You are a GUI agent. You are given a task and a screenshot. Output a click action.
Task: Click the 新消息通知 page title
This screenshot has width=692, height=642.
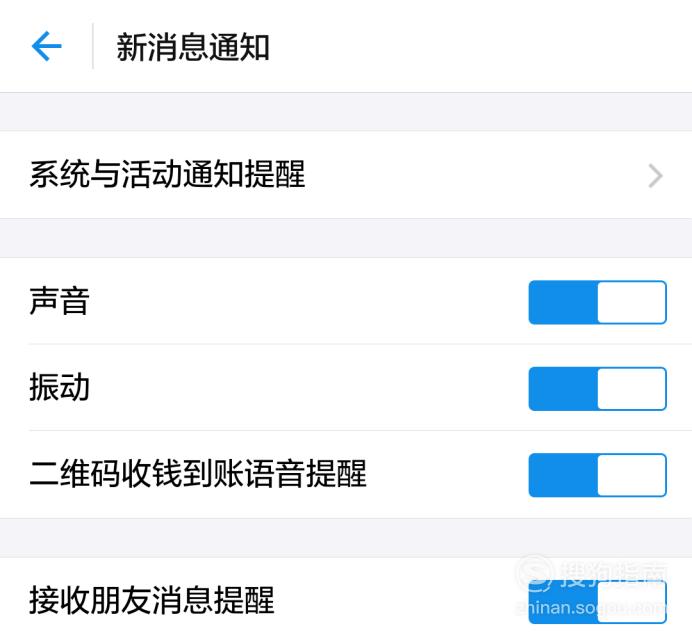(x=193, y=47)
